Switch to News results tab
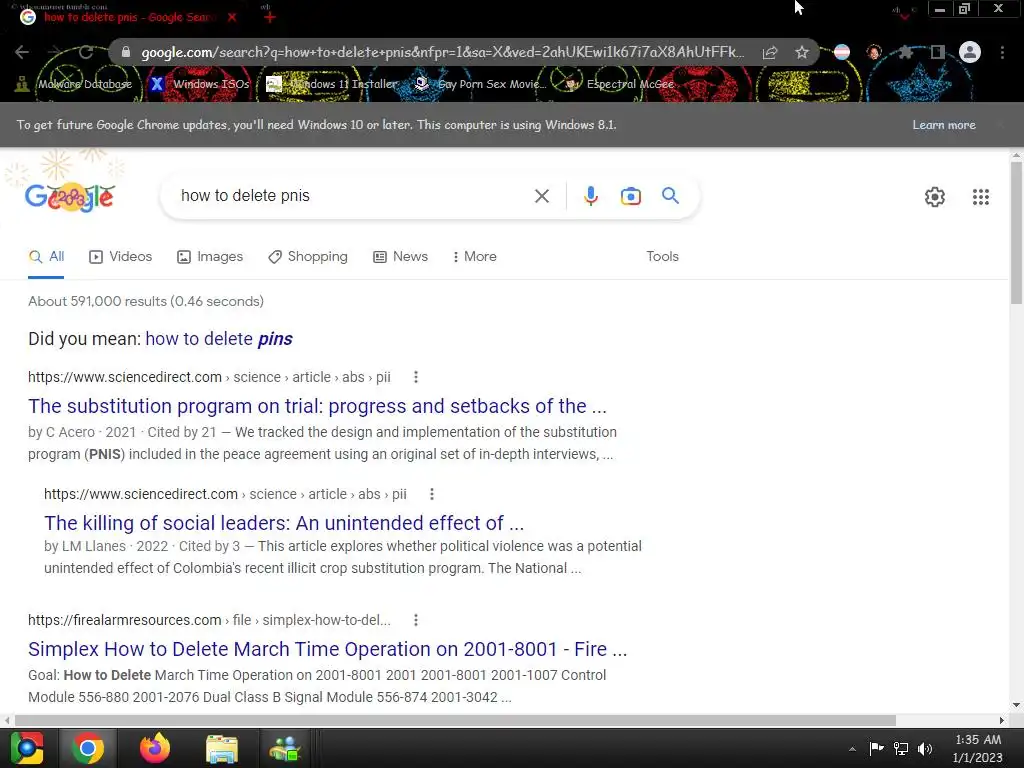The width and height of the screenshot is (1024, 768). click(400, 257)
